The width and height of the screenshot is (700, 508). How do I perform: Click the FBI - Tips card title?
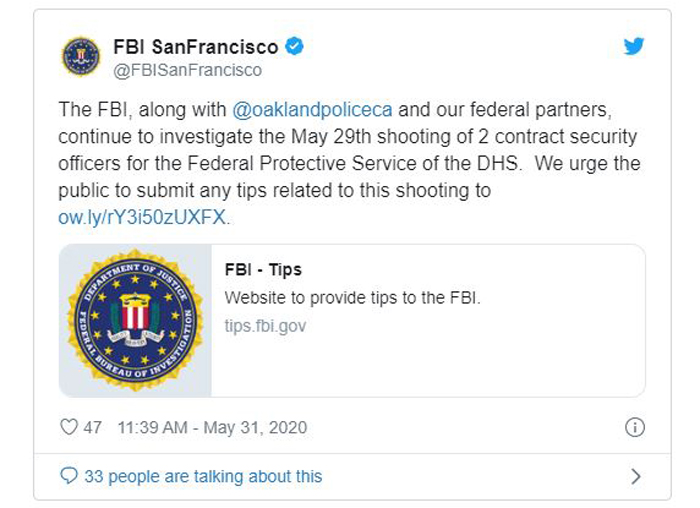click(x=263, y=270)
